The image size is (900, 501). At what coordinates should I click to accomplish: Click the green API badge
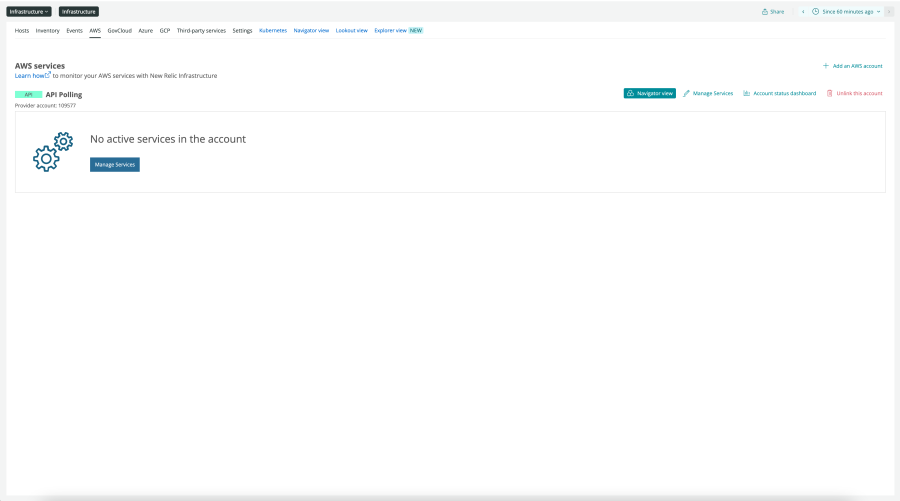point(28,95)
